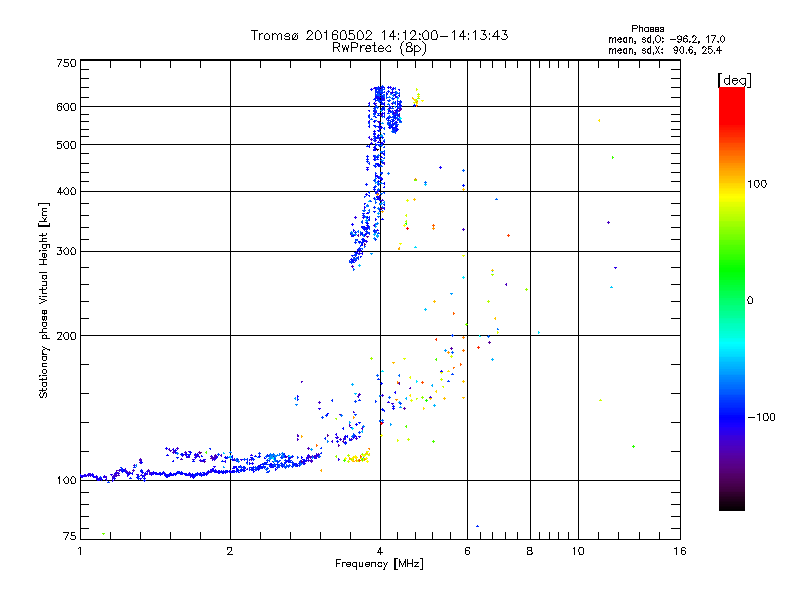Click the yellow echo cluster near 600 km

(x=417, y=98)
